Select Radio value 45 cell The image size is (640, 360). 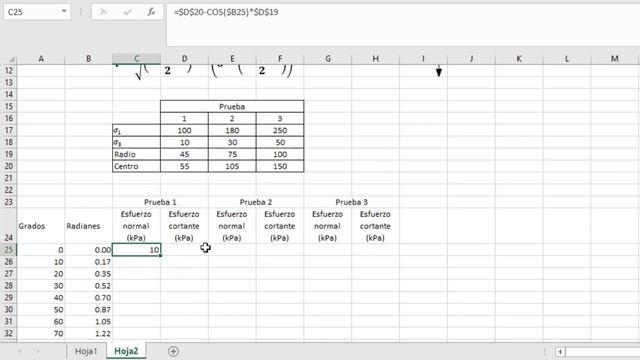coord(184,154)
